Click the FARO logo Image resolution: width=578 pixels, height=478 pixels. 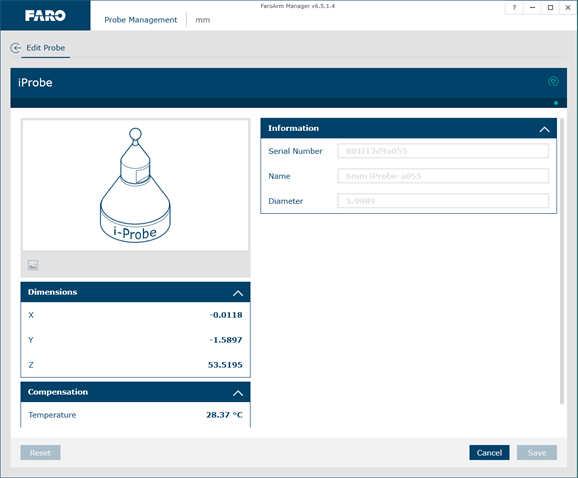45,15
